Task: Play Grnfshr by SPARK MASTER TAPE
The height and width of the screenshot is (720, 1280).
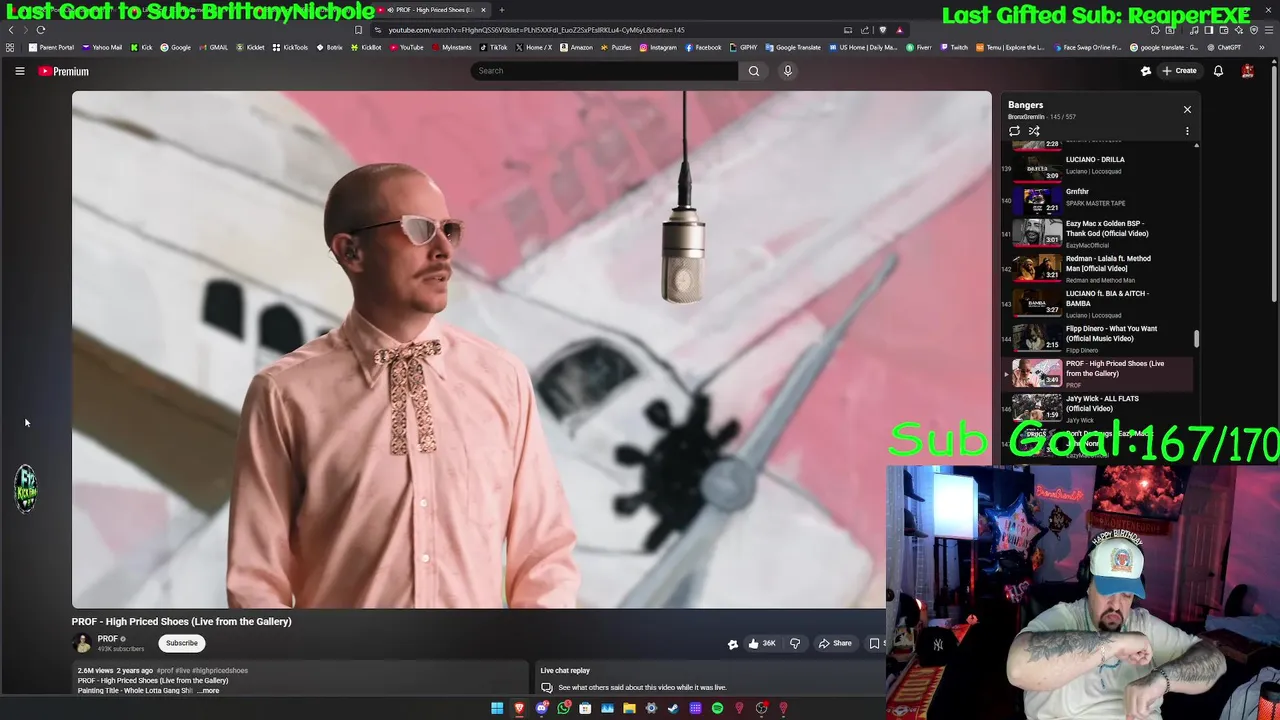Action: [1098, 198]
